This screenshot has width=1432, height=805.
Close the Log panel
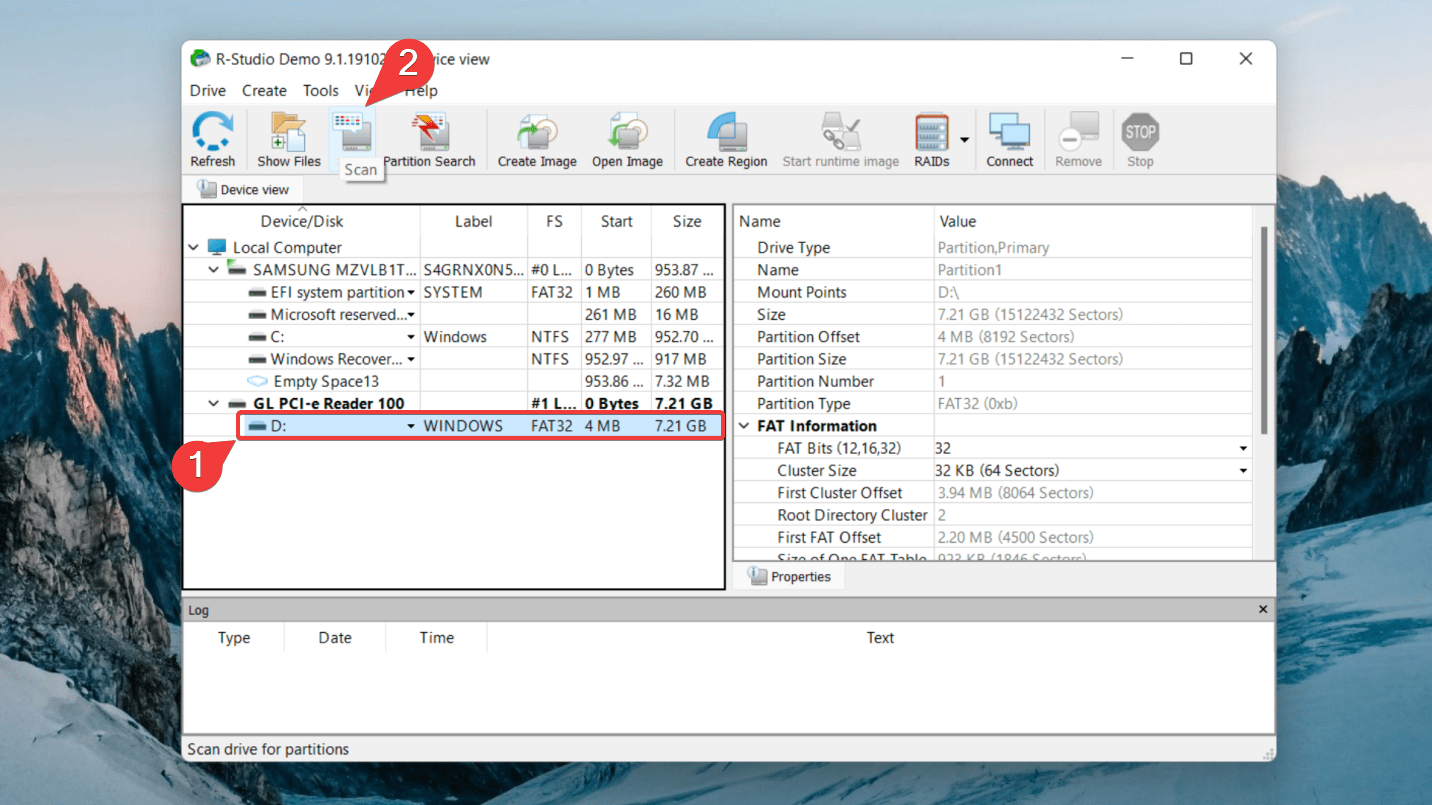1262,609
